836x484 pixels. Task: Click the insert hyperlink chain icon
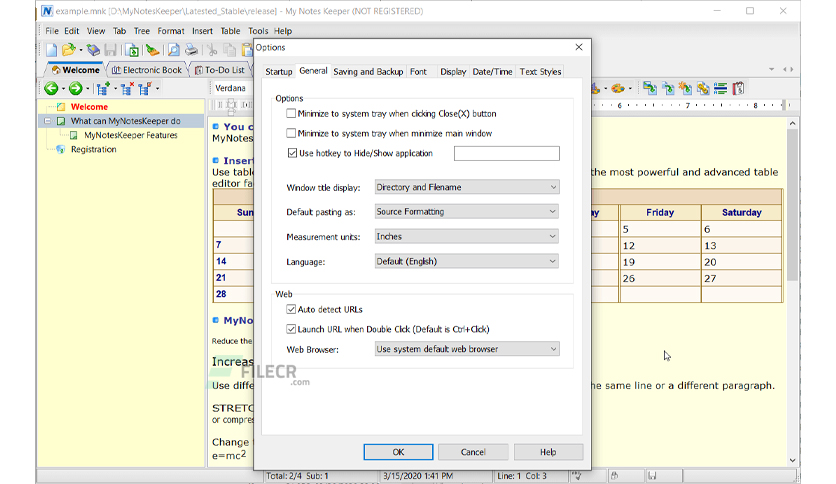(703, 88)
